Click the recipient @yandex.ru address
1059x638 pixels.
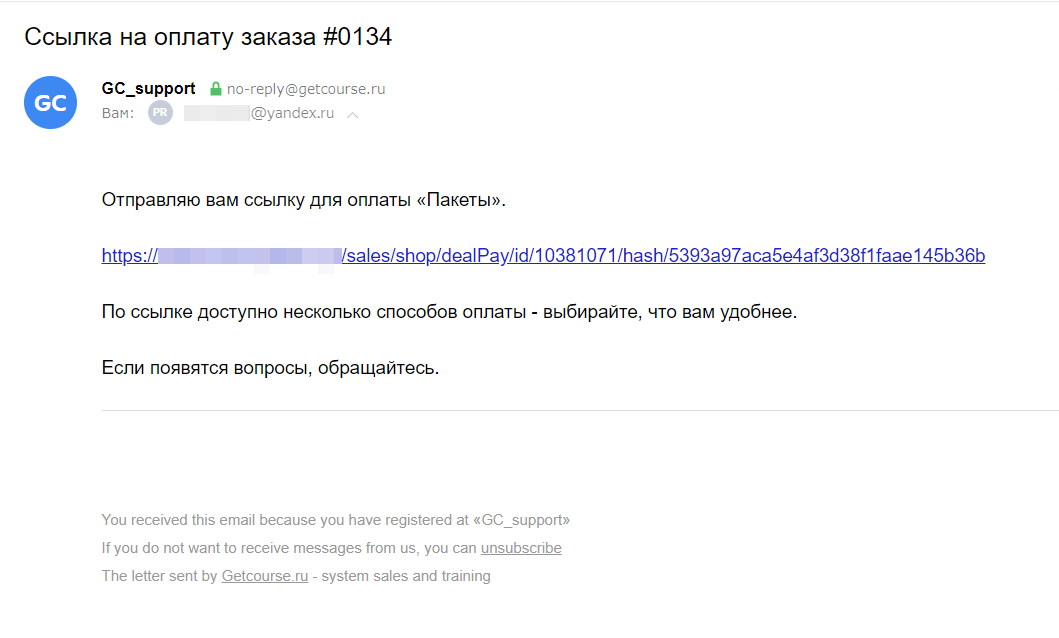[x=259, y=113]
